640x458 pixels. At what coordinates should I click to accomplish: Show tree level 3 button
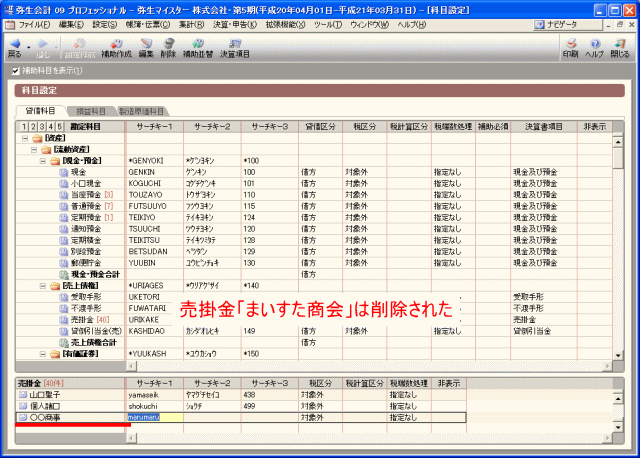pos(42,127)
